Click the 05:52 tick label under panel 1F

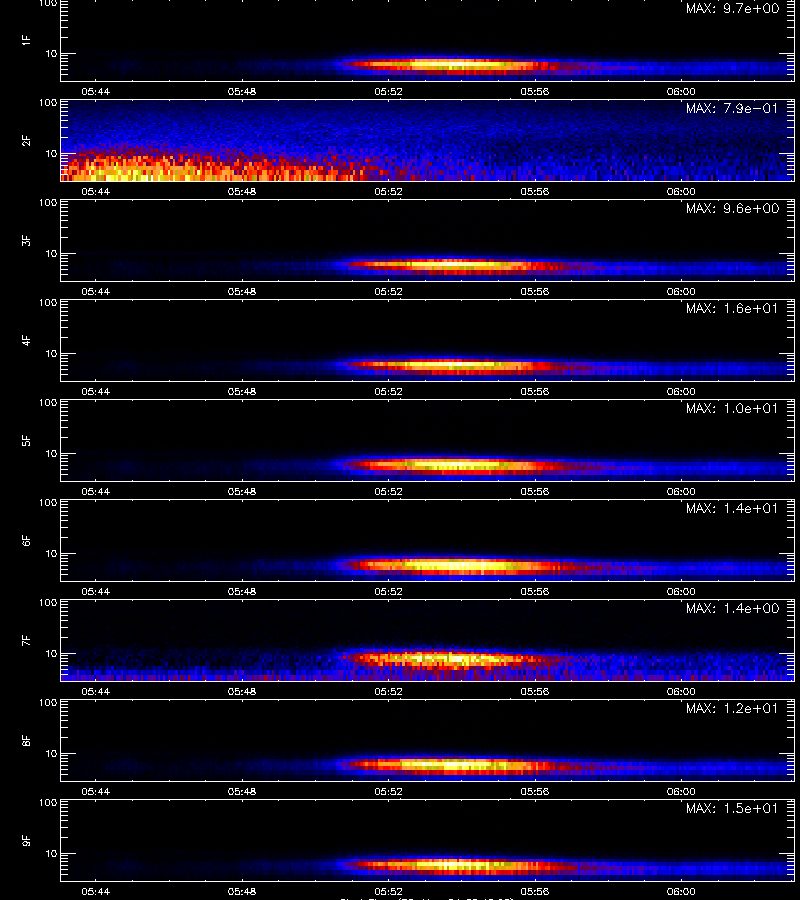coord(389,92)
